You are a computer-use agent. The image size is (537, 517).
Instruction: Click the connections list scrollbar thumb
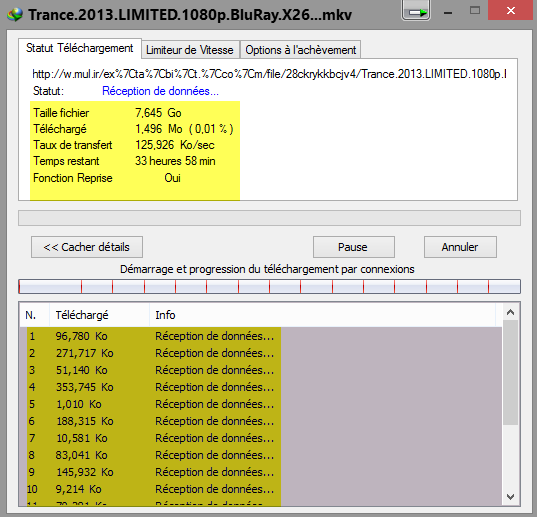click(x=510, y=373)
